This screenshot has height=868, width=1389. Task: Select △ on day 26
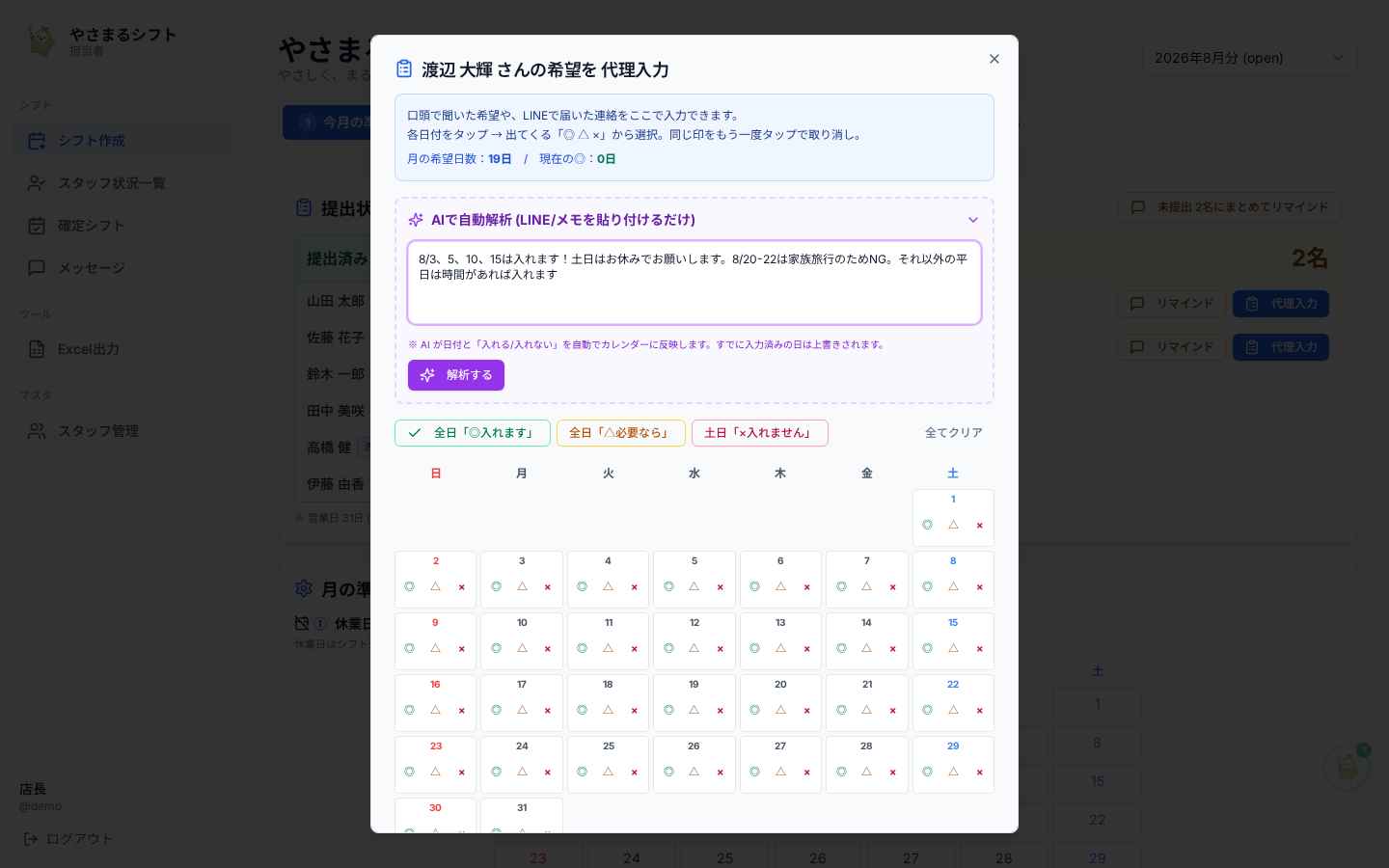click(694, 772)
